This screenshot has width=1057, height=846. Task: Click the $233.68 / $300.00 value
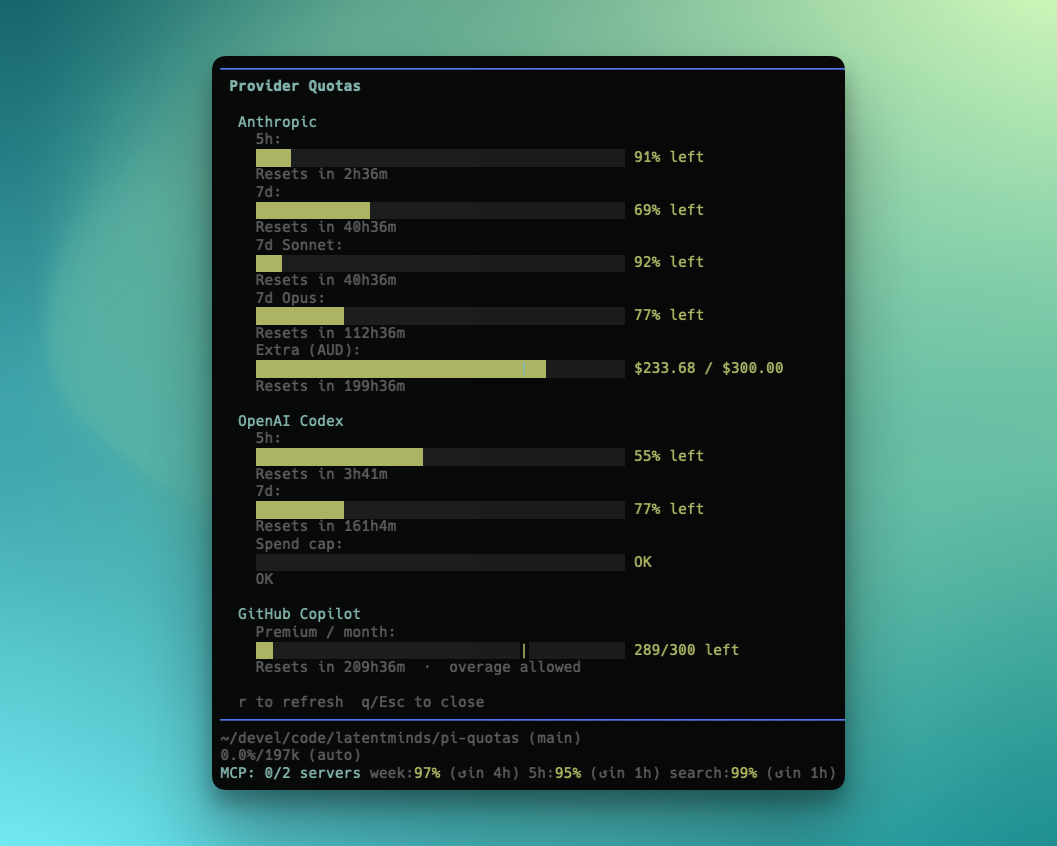point(708,368)
